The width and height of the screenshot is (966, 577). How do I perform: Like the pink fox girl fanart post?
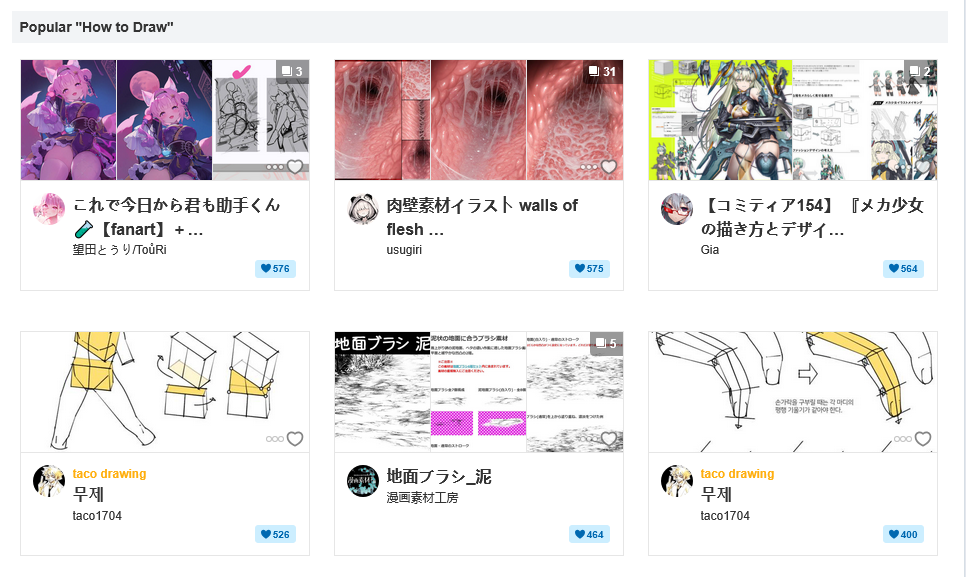coord(295,167)
